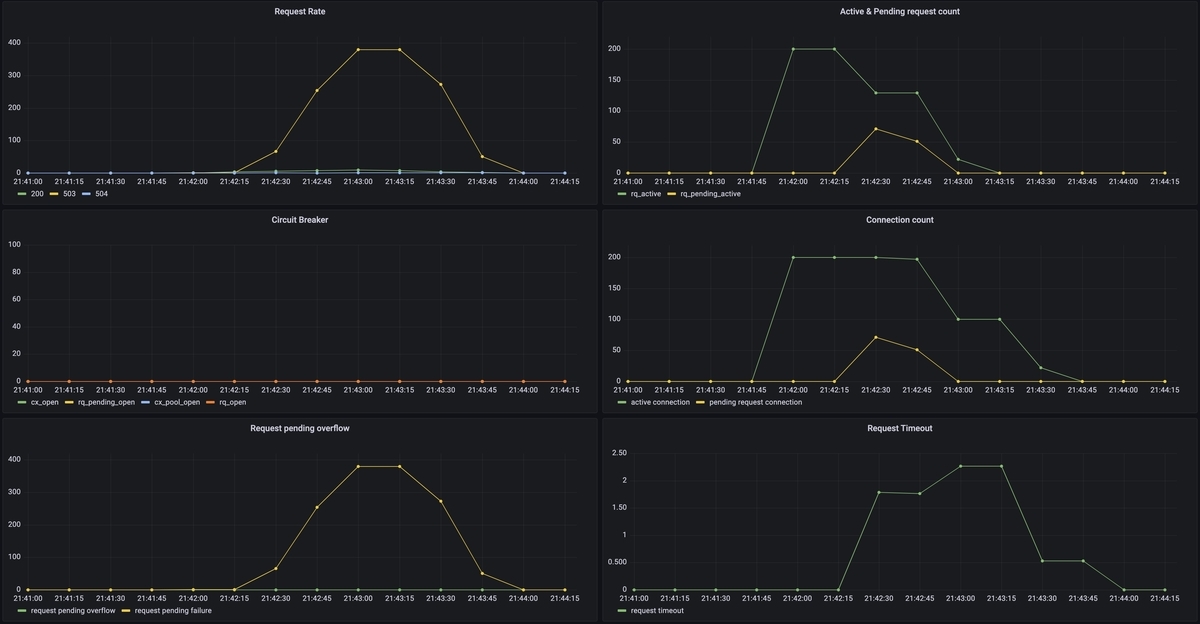Image resolution: width=1200 pixels, height=624 pixels.
Task: Select the request timeout legend item
Action: [651, 610]
